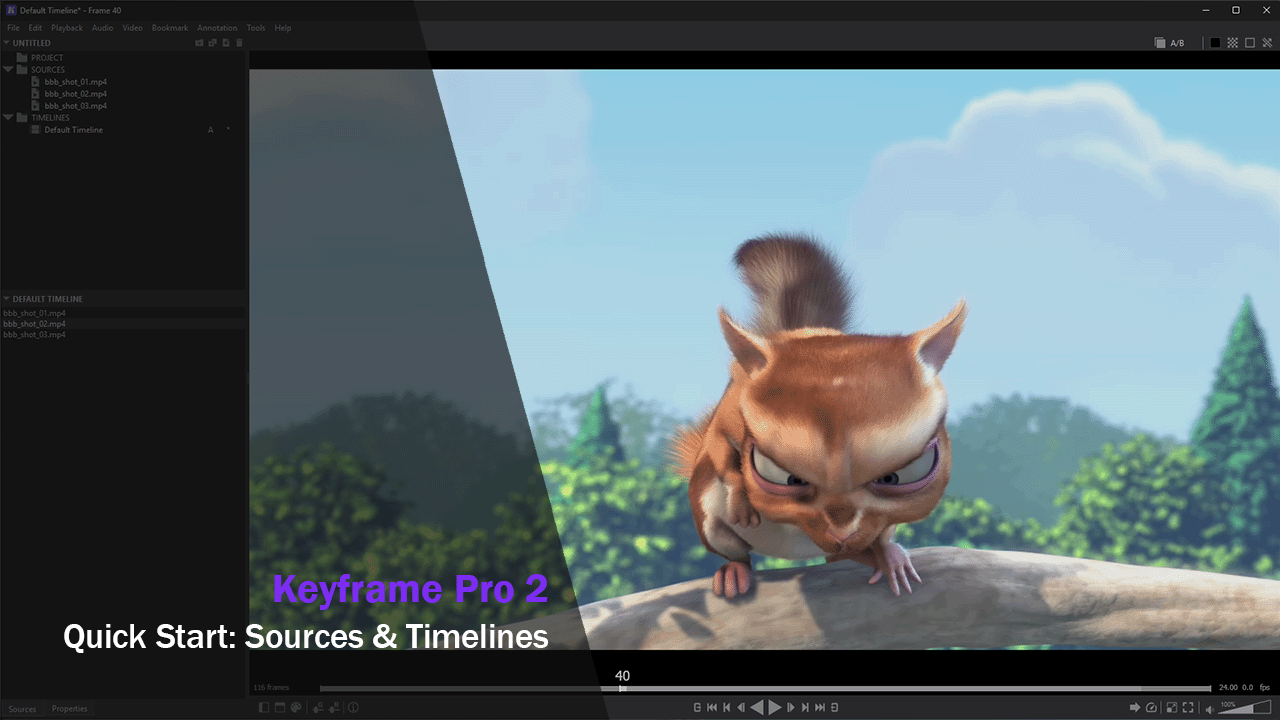Click the first bookmark arrow icon in the bottom bar

click(x=318, y=708)
